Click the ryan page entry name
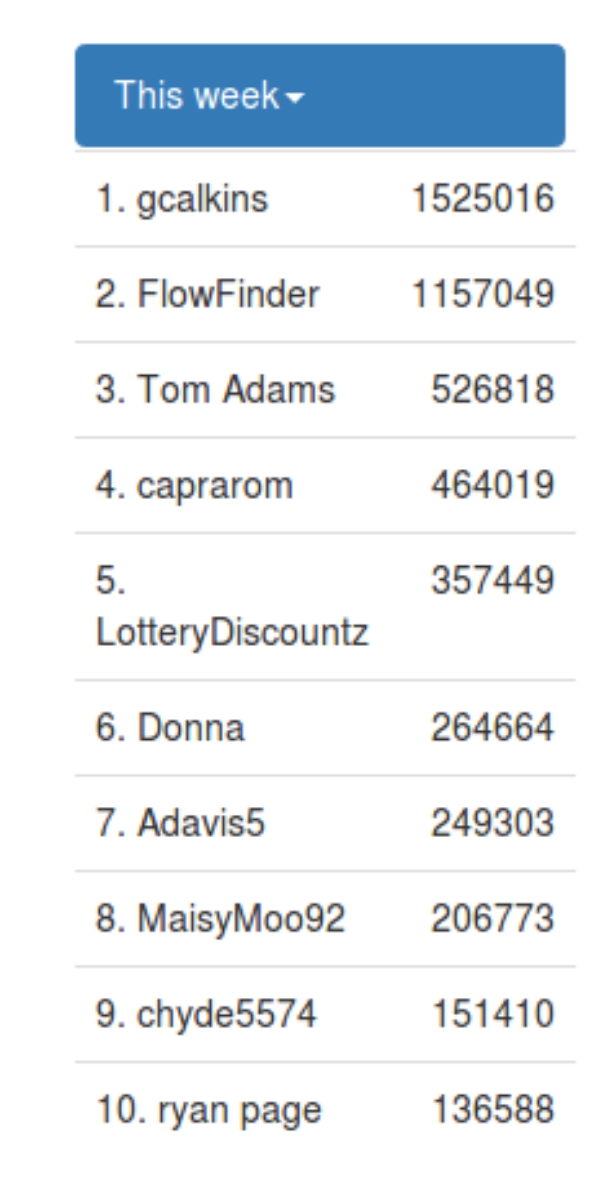 click(209, 1110)
